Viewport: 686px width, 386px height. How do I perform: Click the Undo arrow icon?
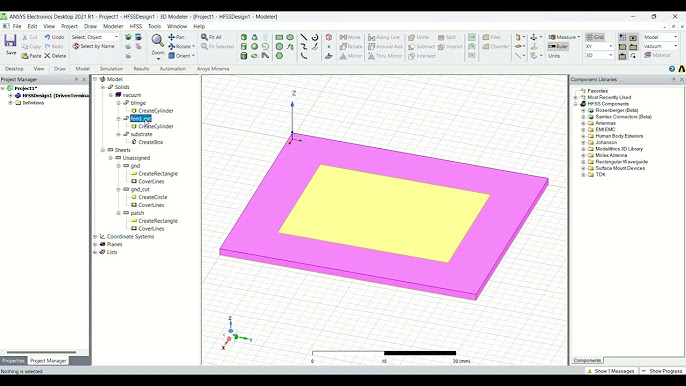coord(47,37)
